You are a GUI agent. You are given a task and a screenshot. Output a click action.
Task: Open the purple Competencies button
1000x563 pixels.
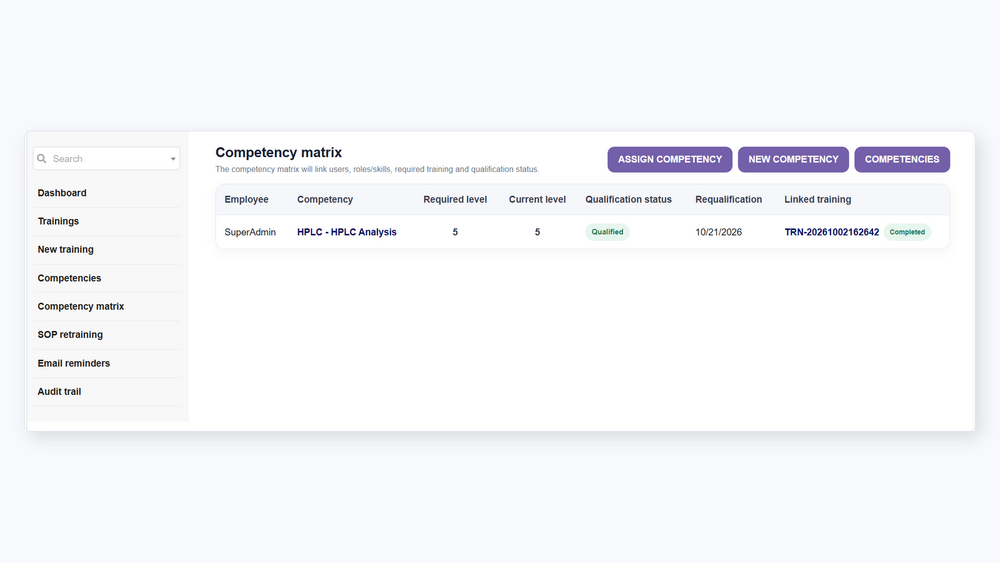click(x=902, y=159)
